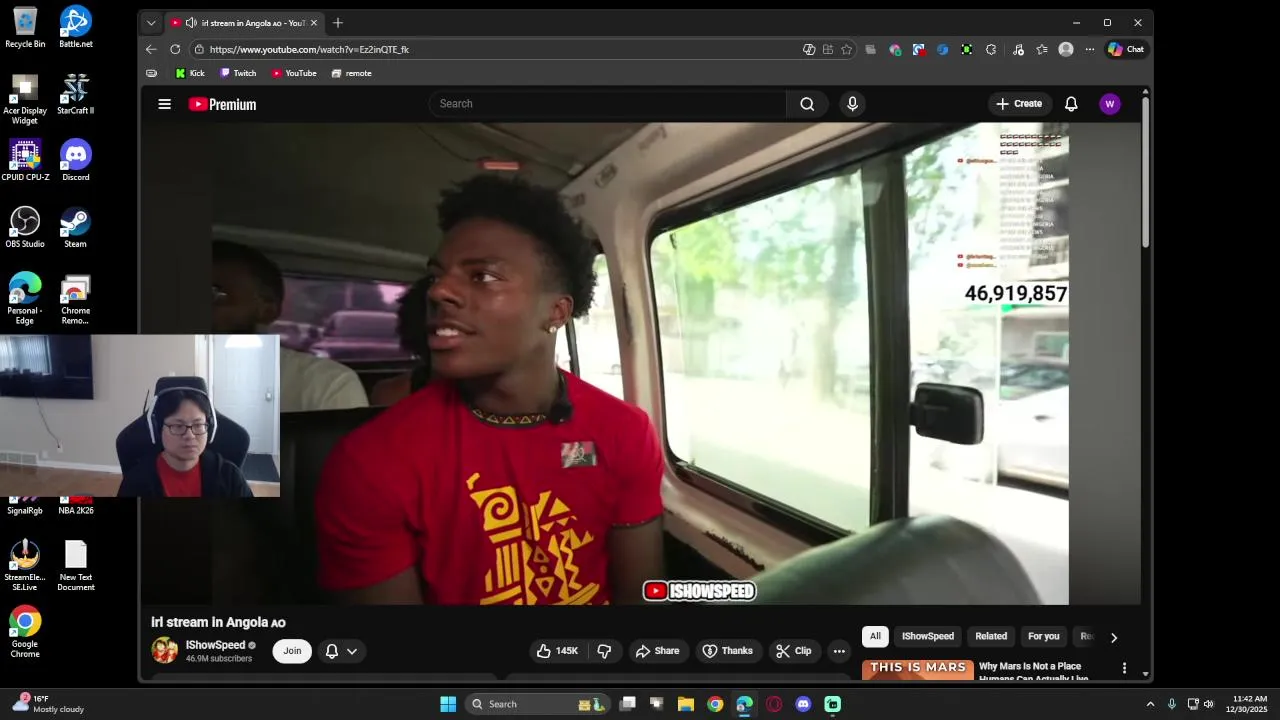
Task: Show hidden system tray icons chevron
Action: (1150, 704)
